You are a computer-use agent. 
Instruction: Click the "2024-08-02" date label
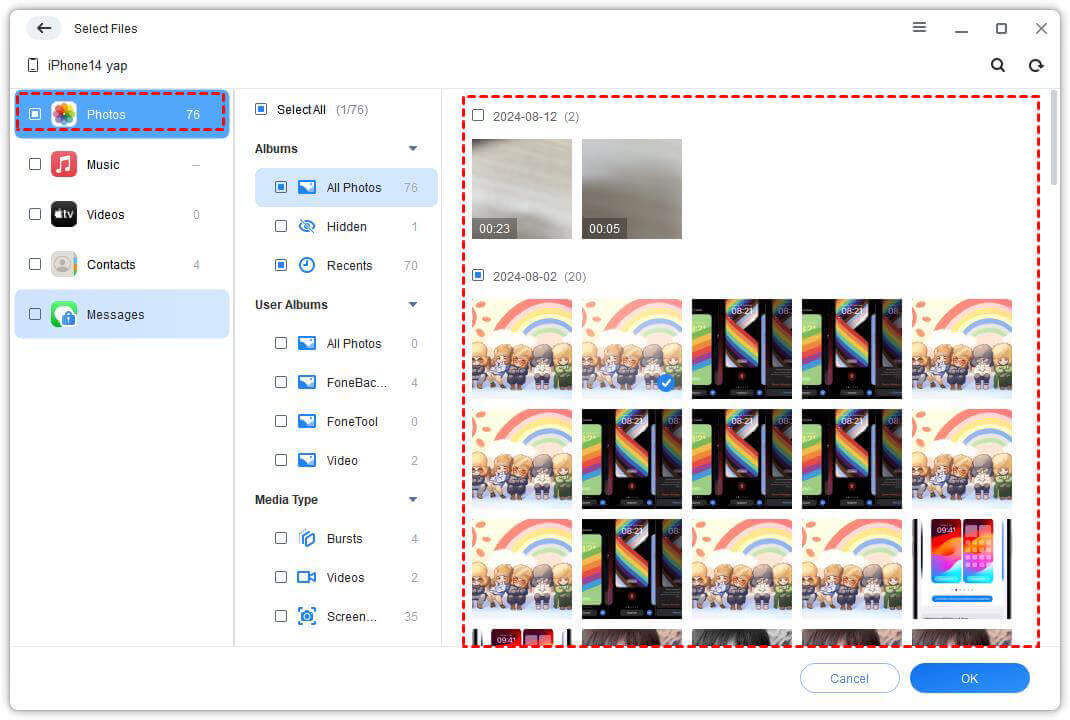point(525,276)
